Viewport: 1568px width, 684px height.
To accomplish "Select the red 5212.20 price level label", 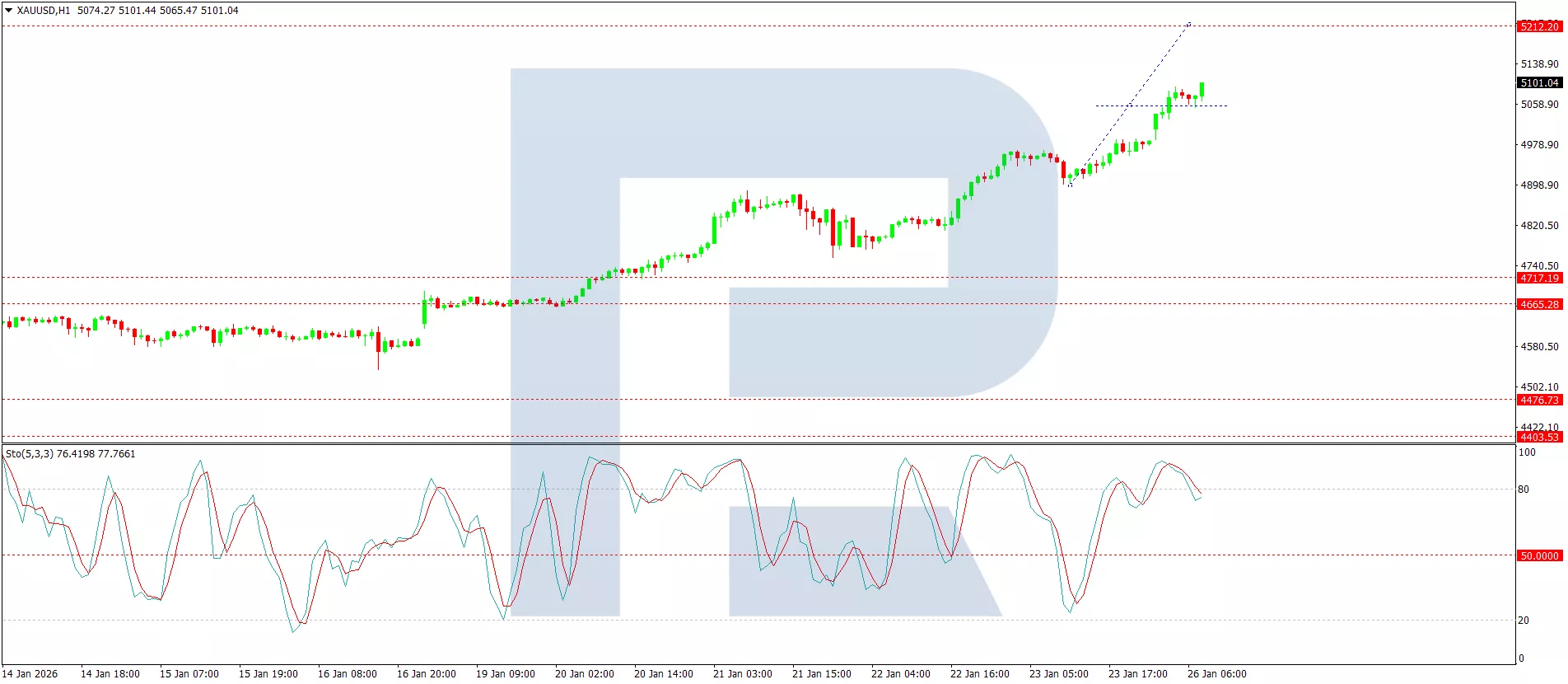I will (1538, 26).
